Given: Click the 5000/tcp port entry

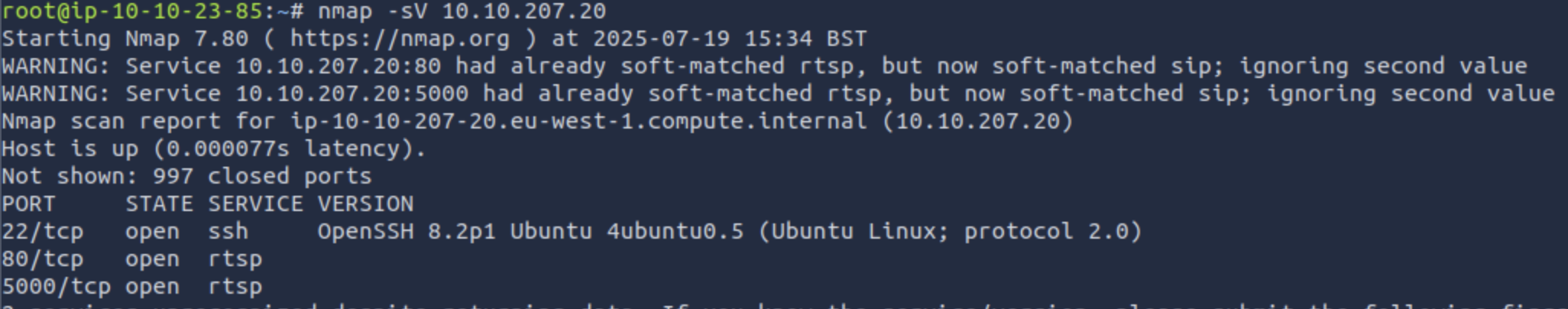Looking at the screenshot, I should pyautogui.click(x=57, y=287).
